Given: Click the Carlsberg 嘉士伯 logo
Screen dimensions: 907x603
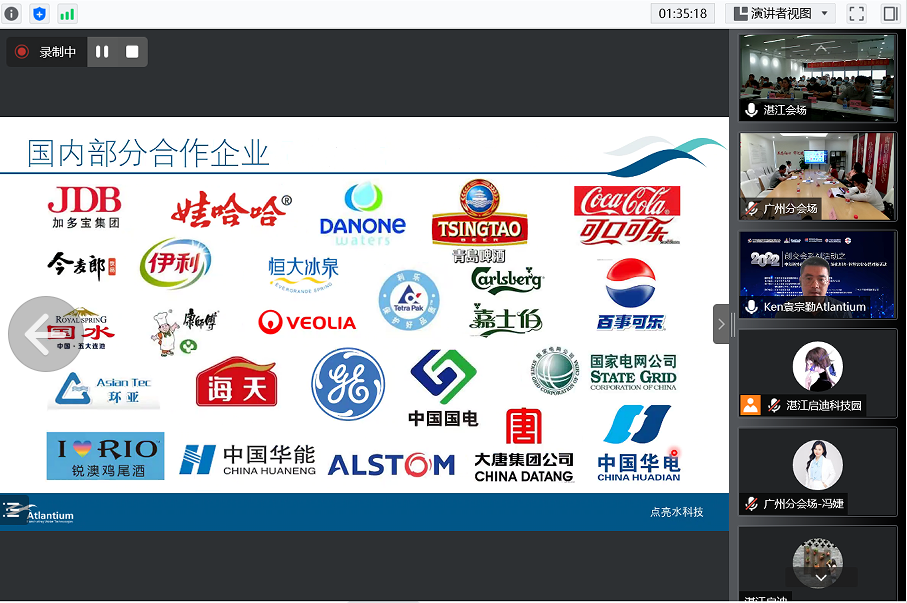Looking at the screenshot, I should pyautogui.click(x=507, y=302).
